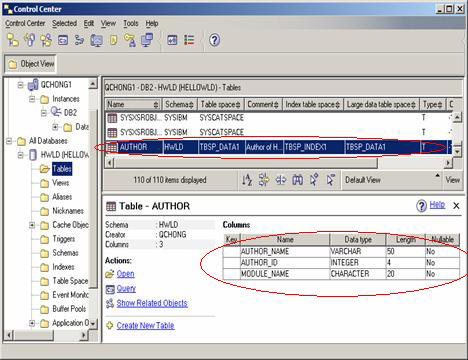This screenshot has width=468, height=360.
Task: Open the help question mark toolbar icon
Action: [x=214, y=40]
